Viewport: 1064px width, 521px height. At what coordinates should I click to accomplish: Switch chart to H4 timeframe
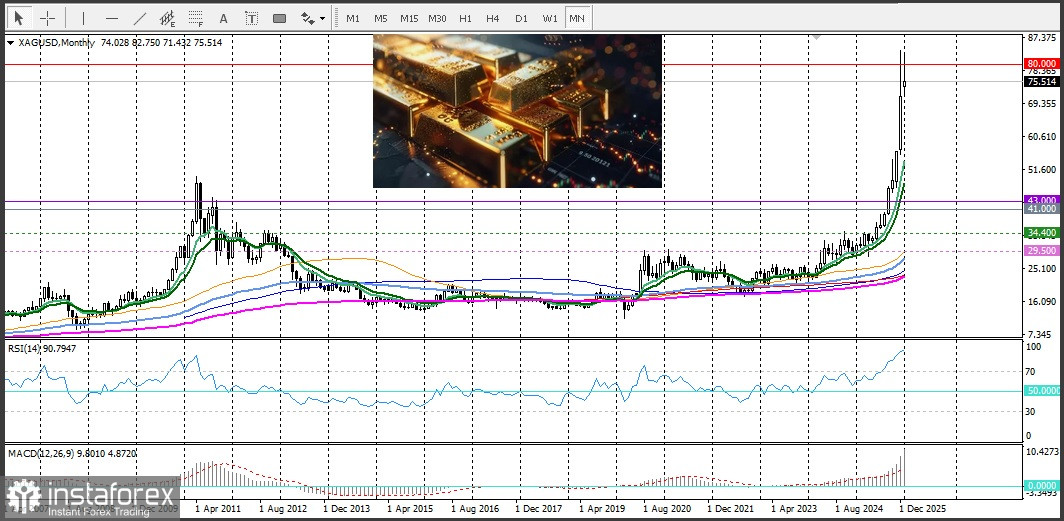pos(493,18)
